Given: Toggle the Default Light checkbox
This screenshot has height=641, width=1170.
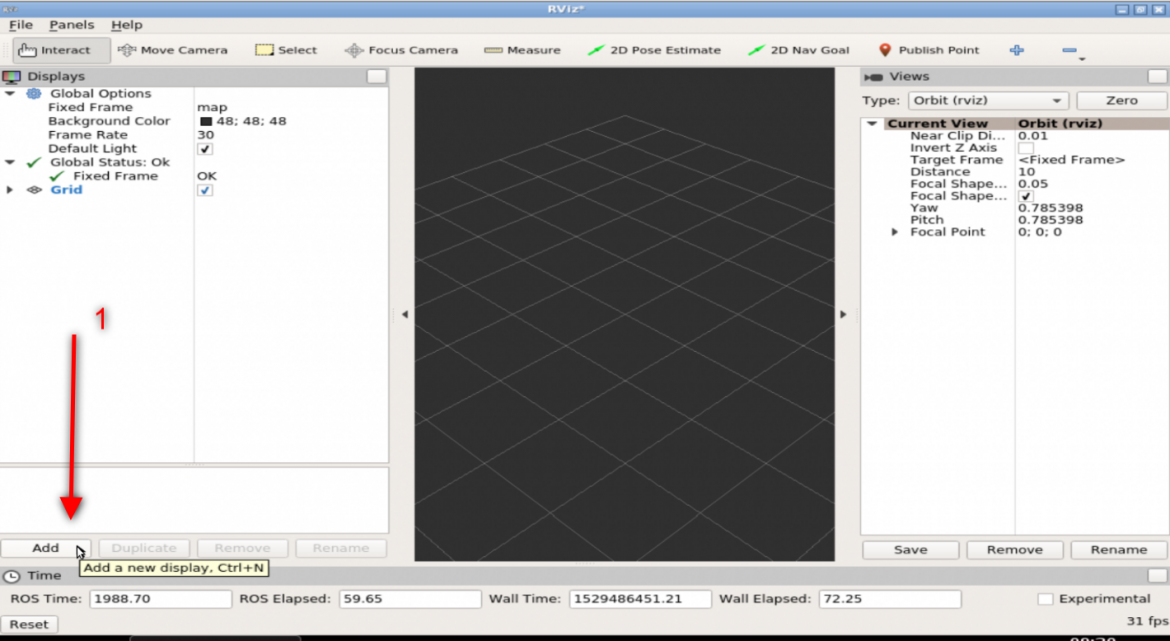Looking at the screenshot, I should pyautogui.click(x=205, y=148).
